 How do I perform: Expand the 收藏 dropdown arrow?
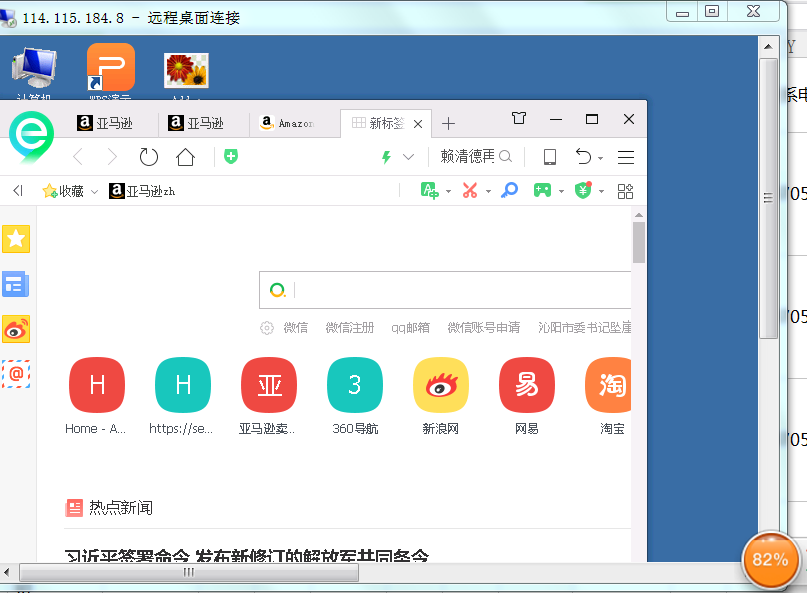(x=94, y=192)
